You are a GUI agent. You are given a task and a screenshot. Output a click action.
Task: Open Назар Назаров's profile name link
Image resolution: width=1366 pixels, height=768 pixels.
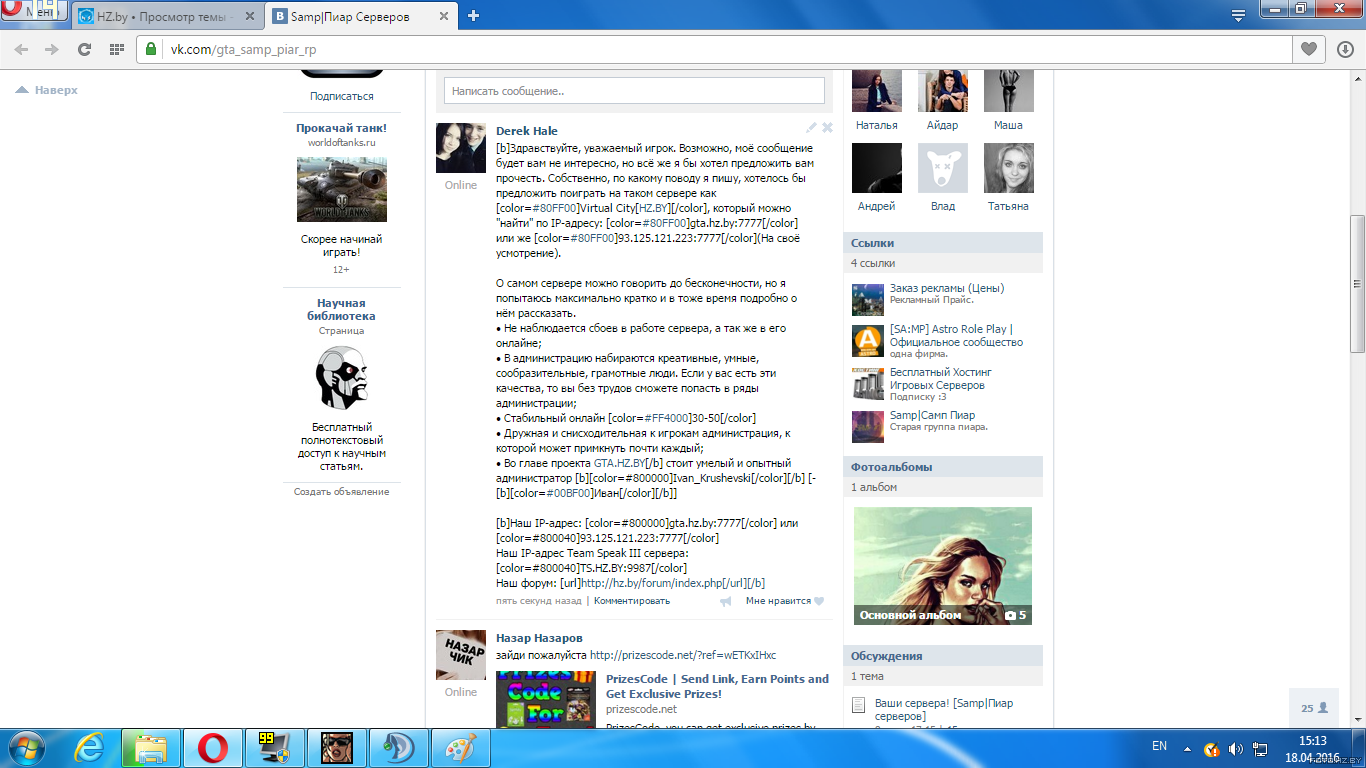(x=539, y=638)
